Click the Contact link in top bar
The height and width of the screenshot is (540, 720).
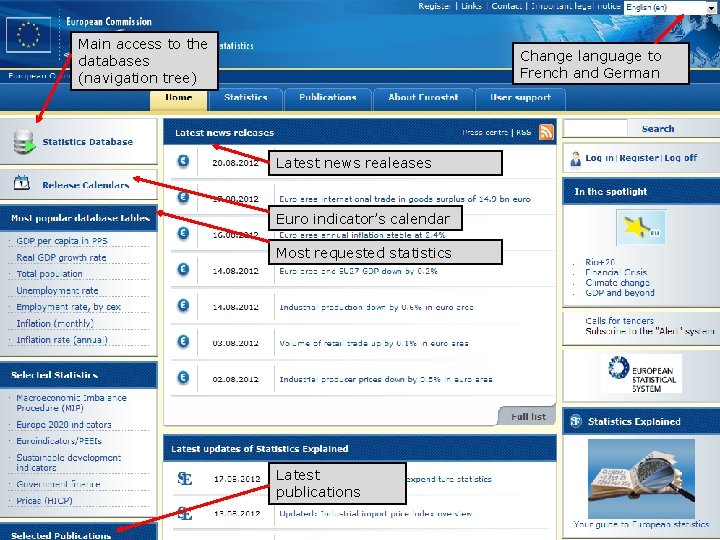pos(506,6)
